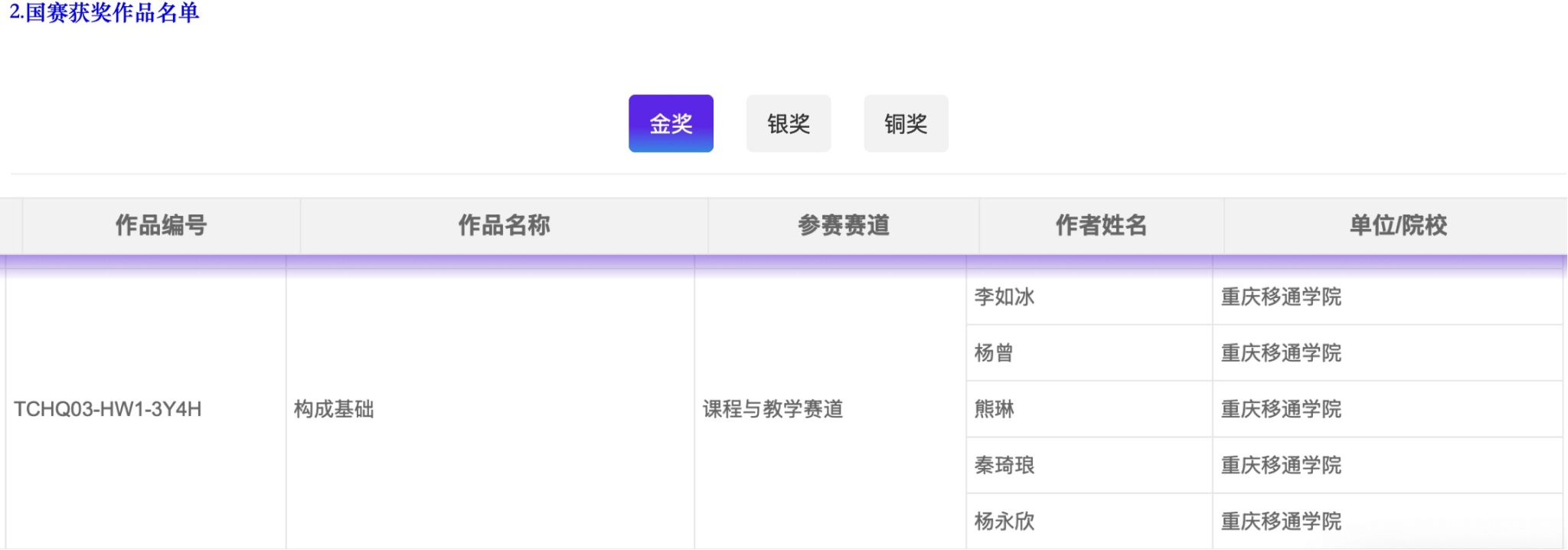Select author name 杨永欣
This screenshot has width=1568, height=550.
1004,522
